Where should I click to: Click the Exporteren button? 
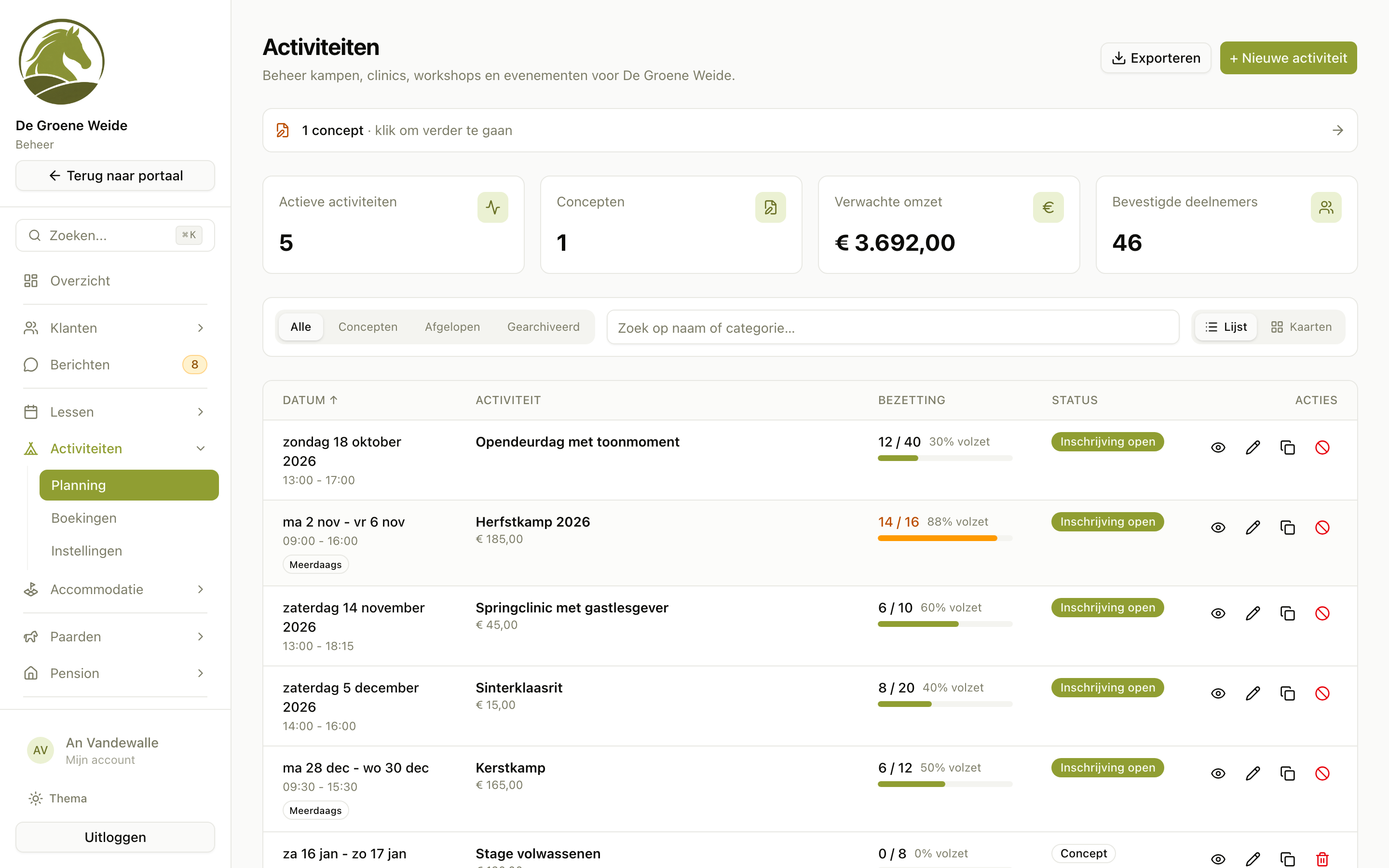pyautogui.click(x=1156, y=58)
